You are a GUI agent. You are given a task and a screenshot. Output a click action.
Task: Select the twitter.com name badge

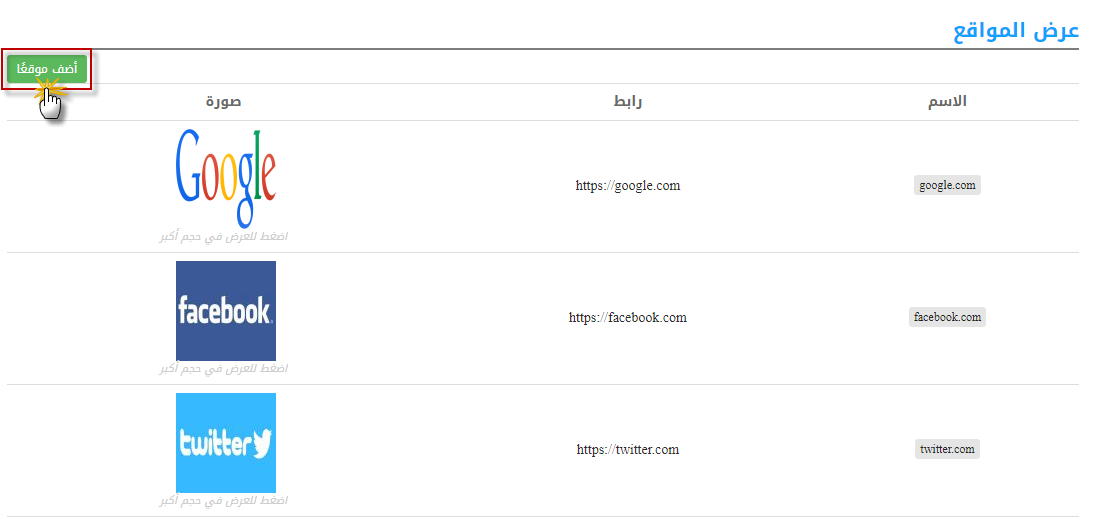pos(947,449)
